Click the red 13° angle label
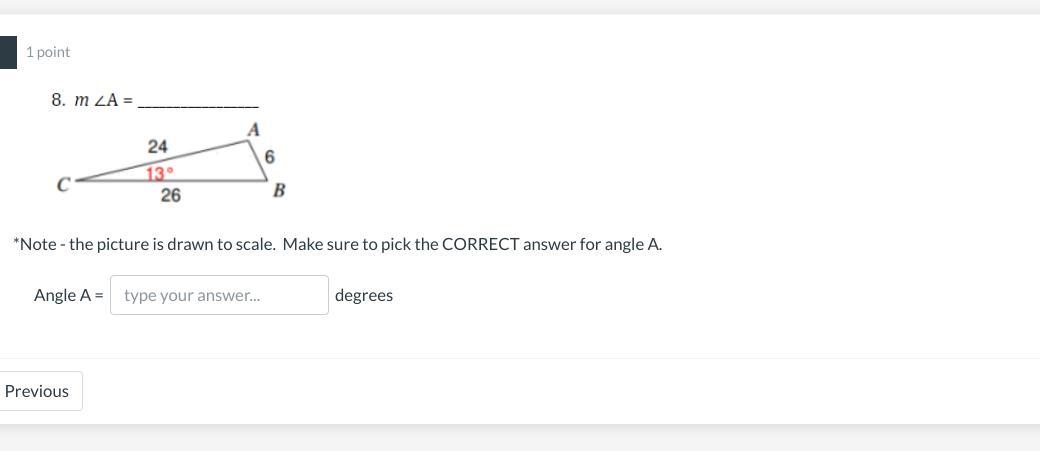1040x451 pixels. click(x=159, y=173)
